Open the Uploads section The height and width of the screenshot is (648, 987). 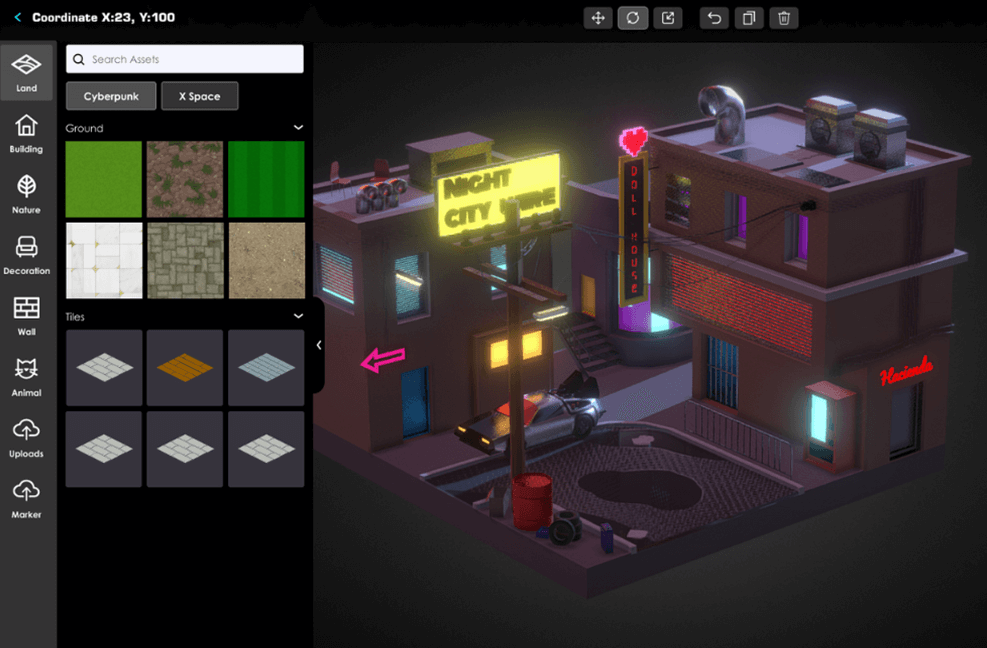27,438
